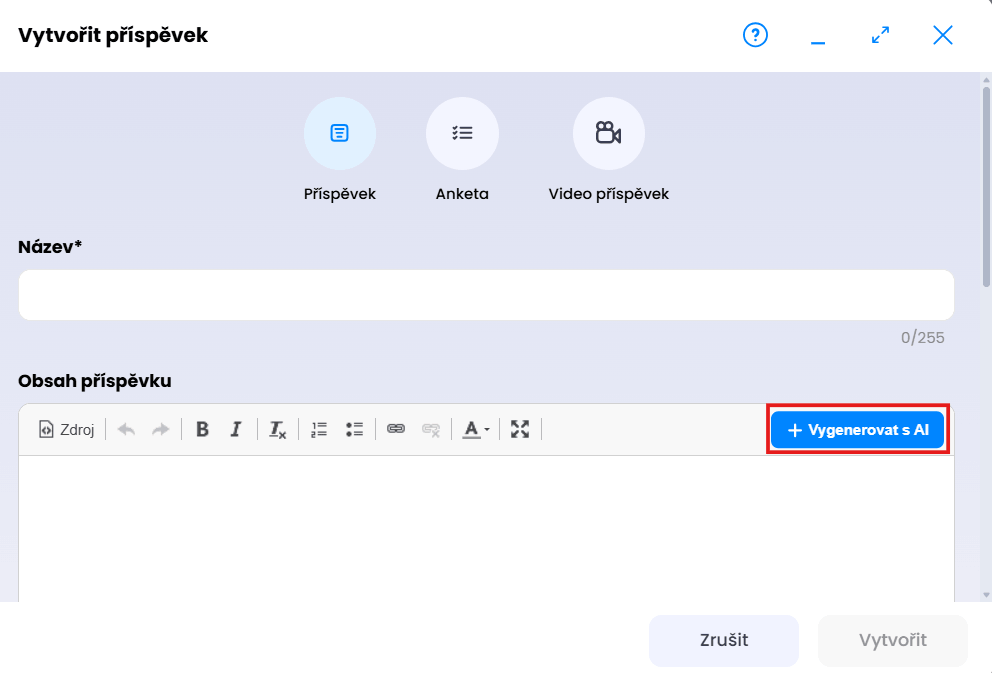Click the Zrušit cancel button
This screenshot has height=673, width=992.
pos(724,641)
